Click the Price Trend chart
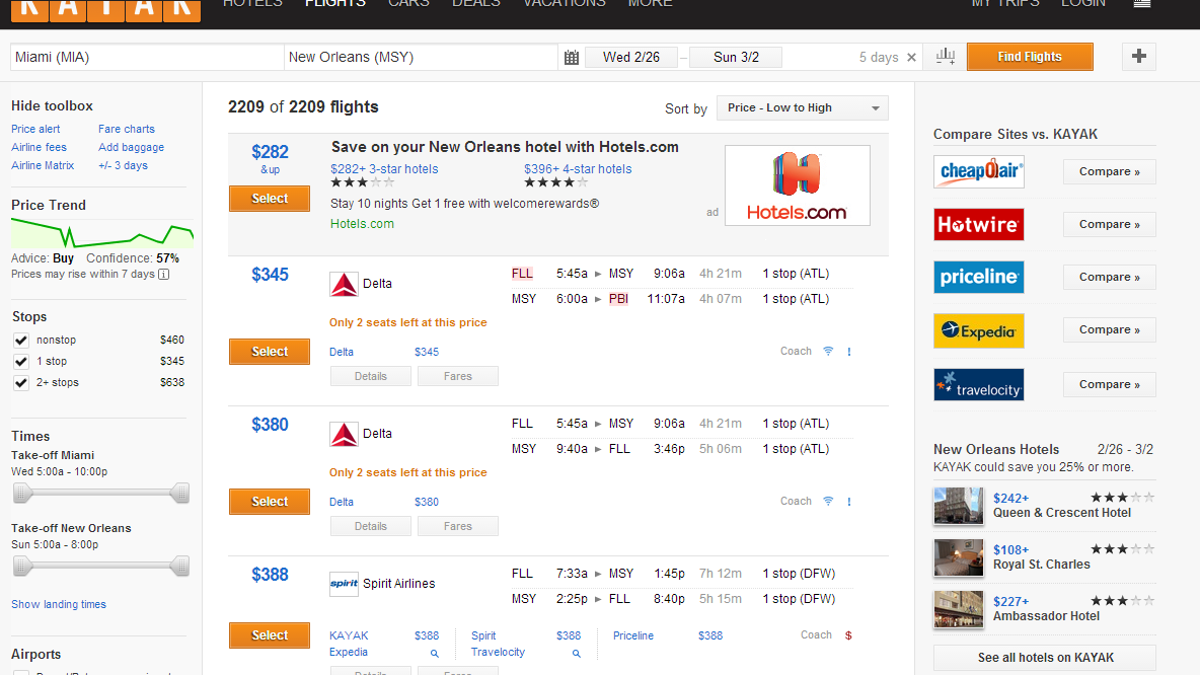The width and height of the screenshot is (1200, 675). 102,235
